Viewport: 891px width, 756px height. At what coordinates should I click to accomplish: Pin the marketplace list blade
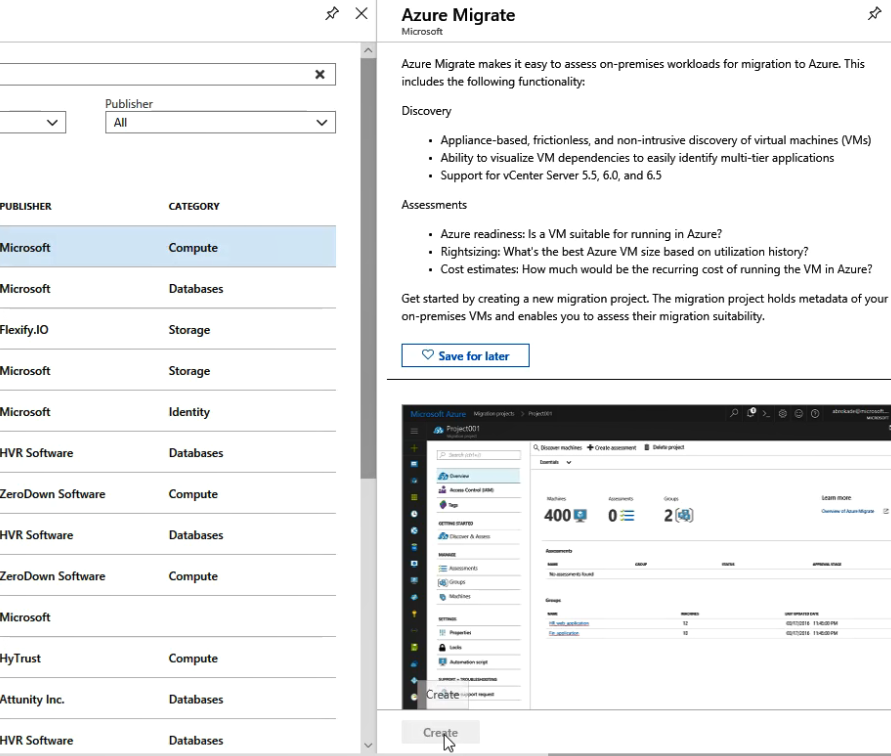click(x=332, y=13)
